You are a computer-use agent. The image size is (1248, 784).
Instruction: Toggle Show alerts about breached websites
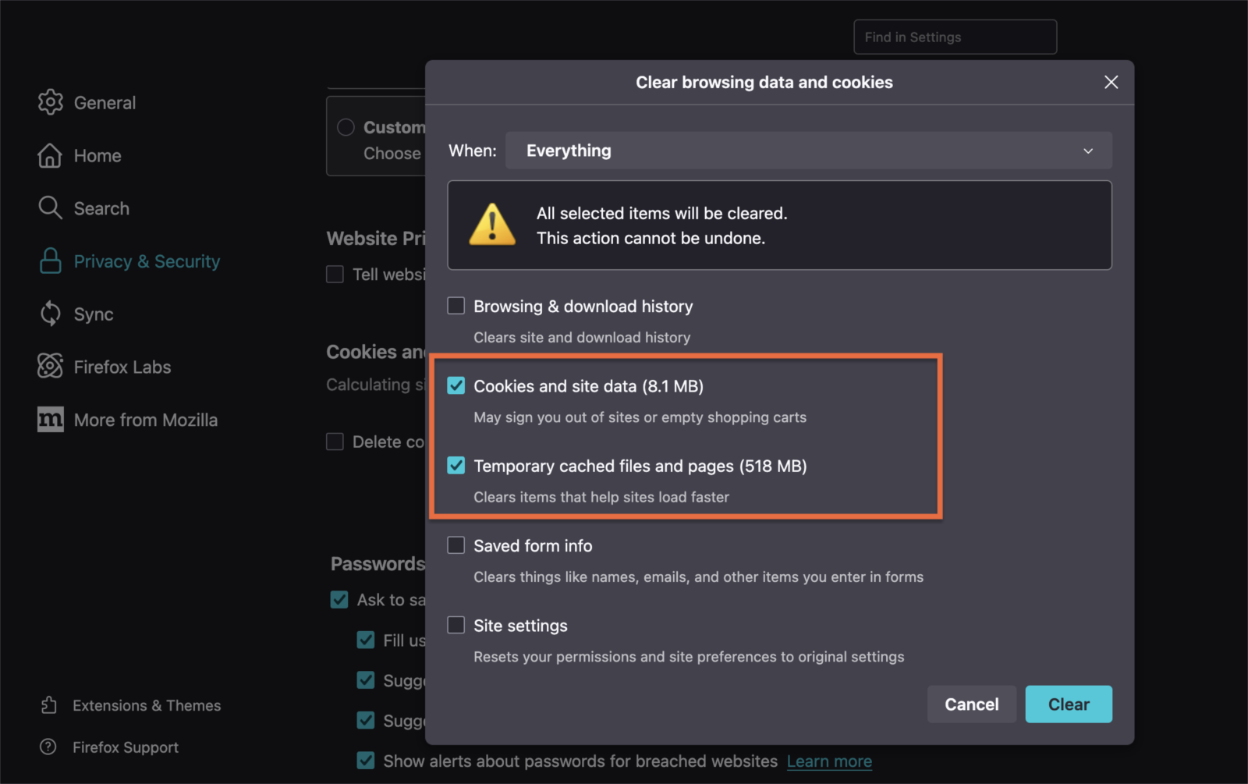tap(365, 761)
